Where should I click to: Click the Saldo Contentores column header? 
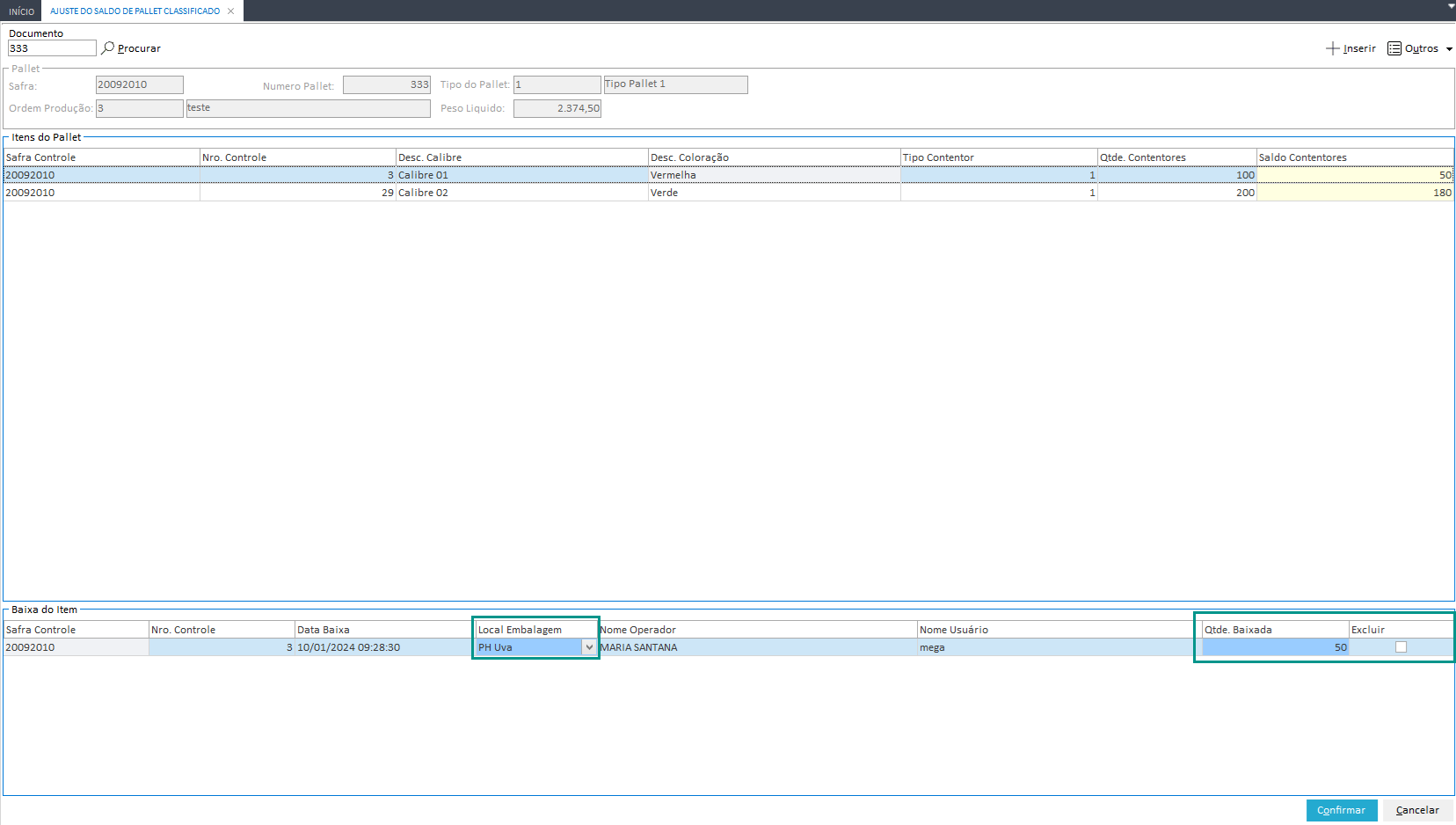point(1355,157)
